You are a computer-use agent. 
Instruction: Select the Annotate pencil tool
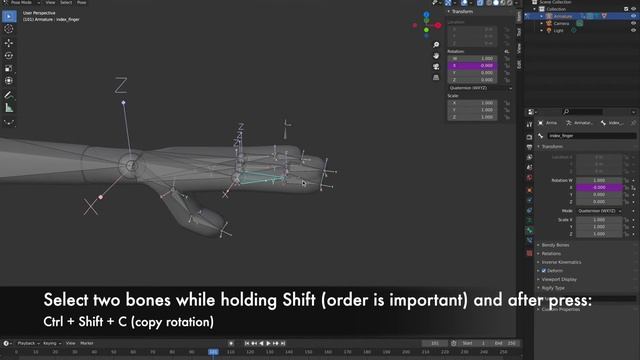tap(9, 95)
